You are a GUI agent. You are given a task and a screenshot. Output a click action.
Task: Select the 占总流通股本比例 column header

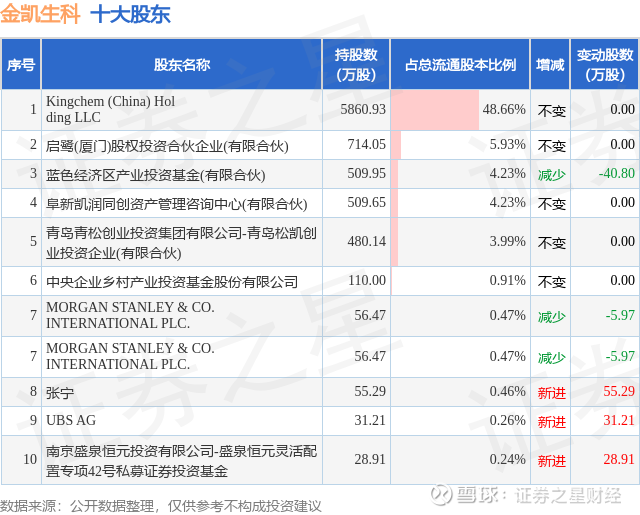point(460,64)
